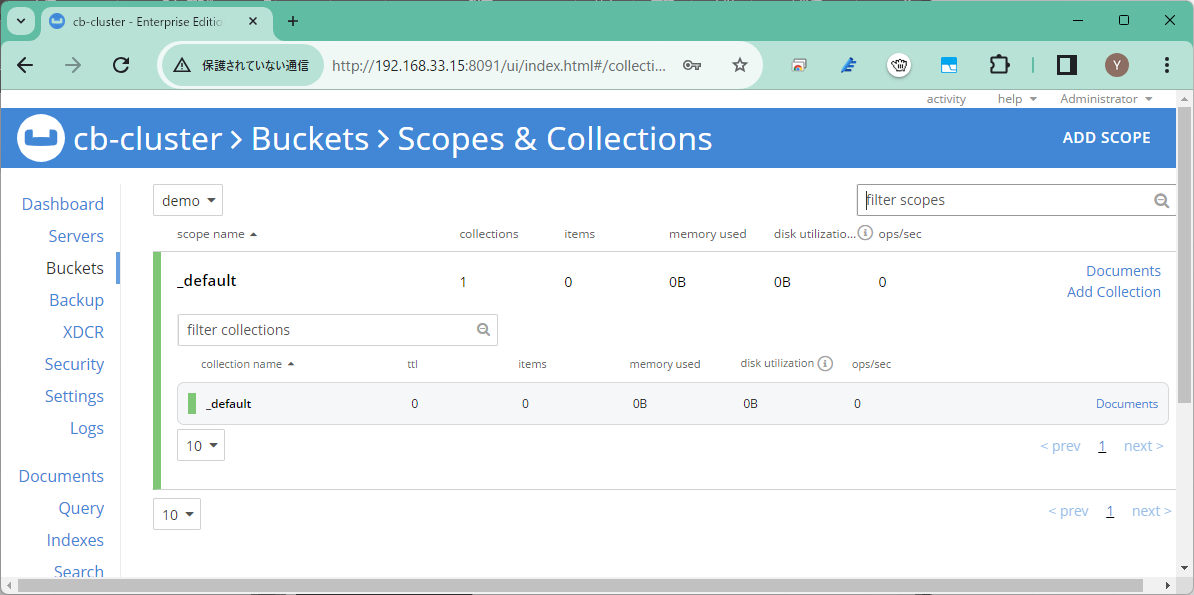Open the scopes page-size dropdown
1194x595 pixels.
pos(177,515)
